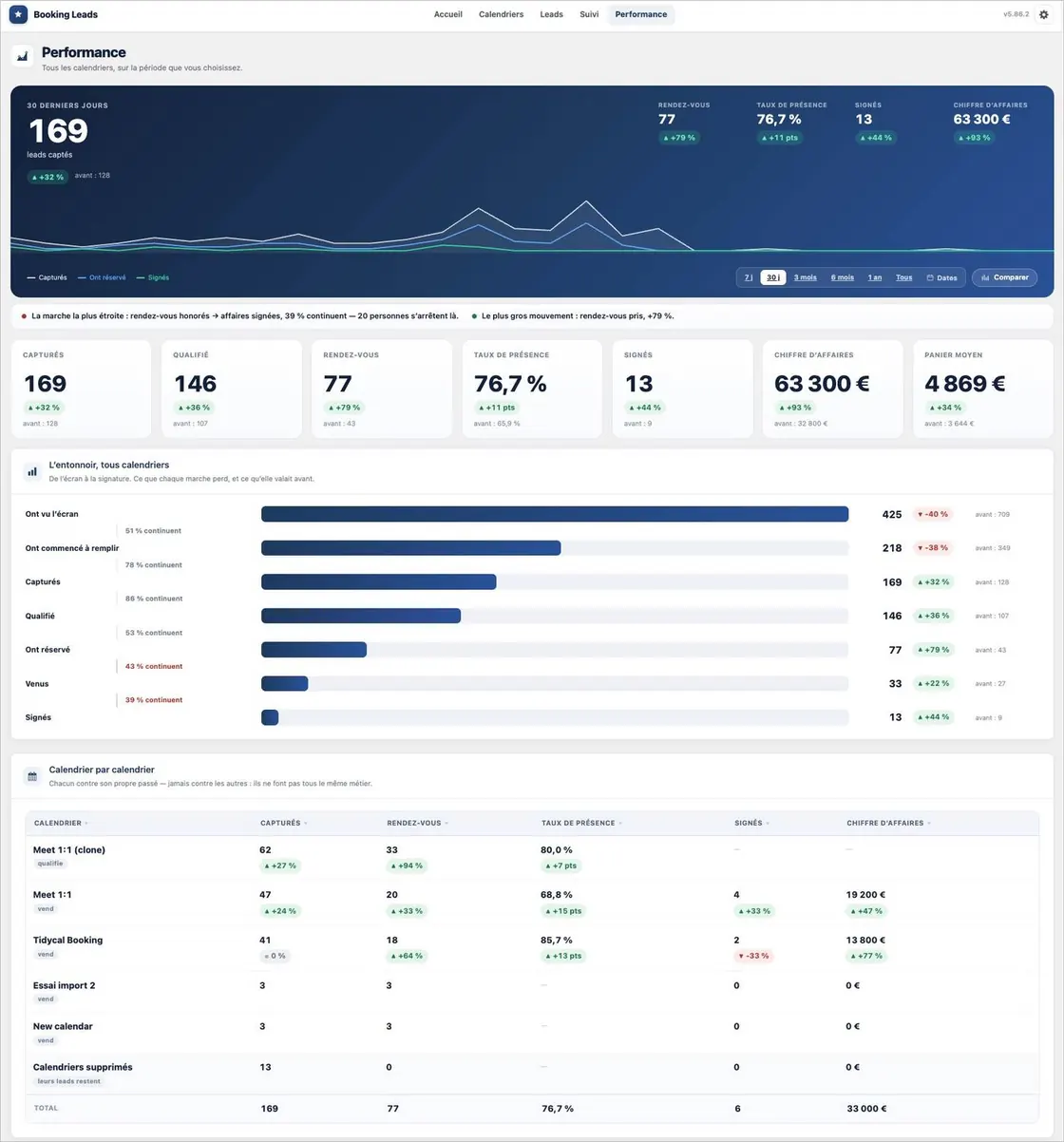The height and width of the screenshot is (1142, 1064).
Task: Click the Ont réservé legend entry
Action: pyautogui.click(x=102, y=277)
